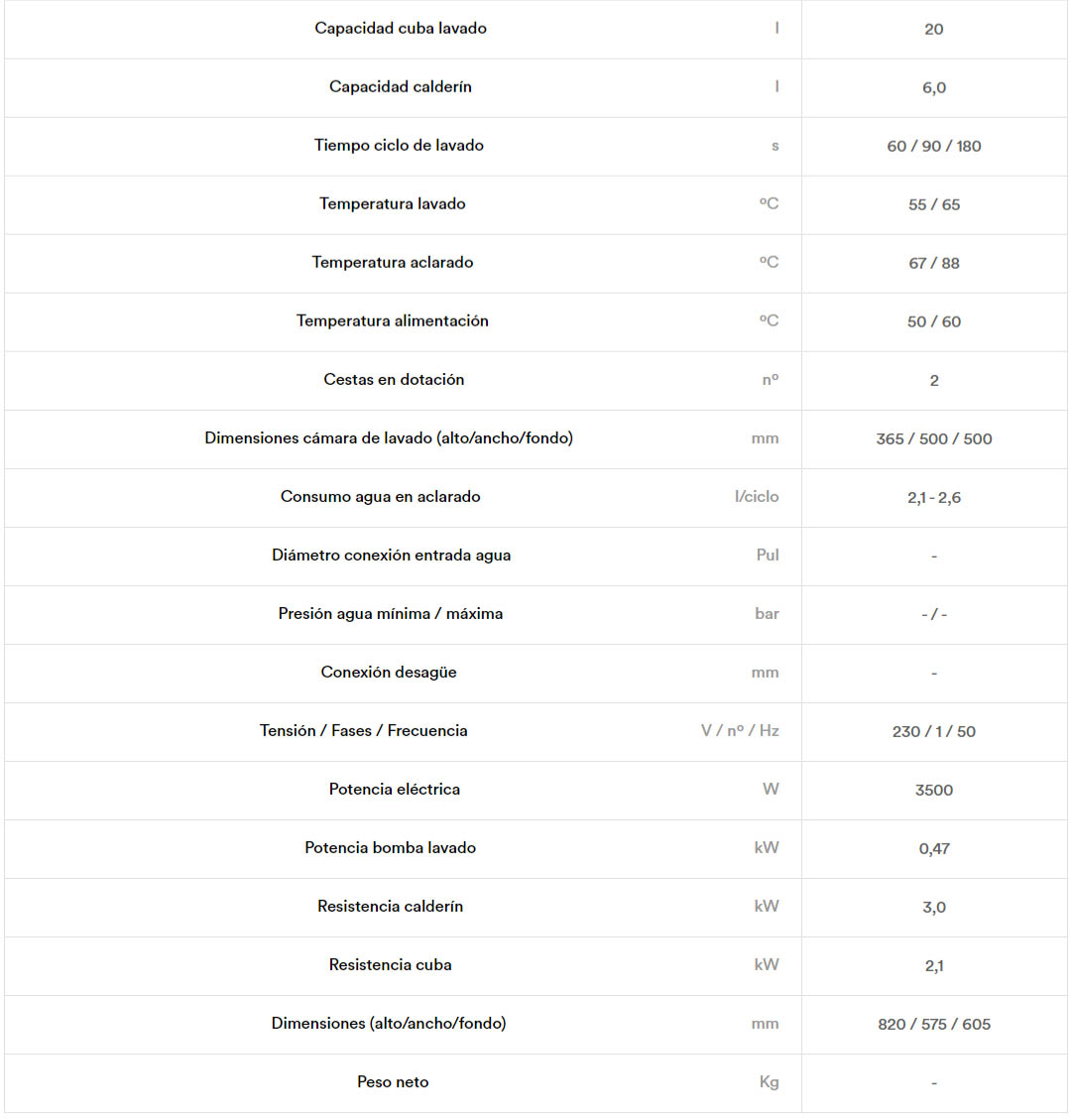Click the 'Resistencia calderín' row label
This screenshot has height=1120, width=1074.
391,907
